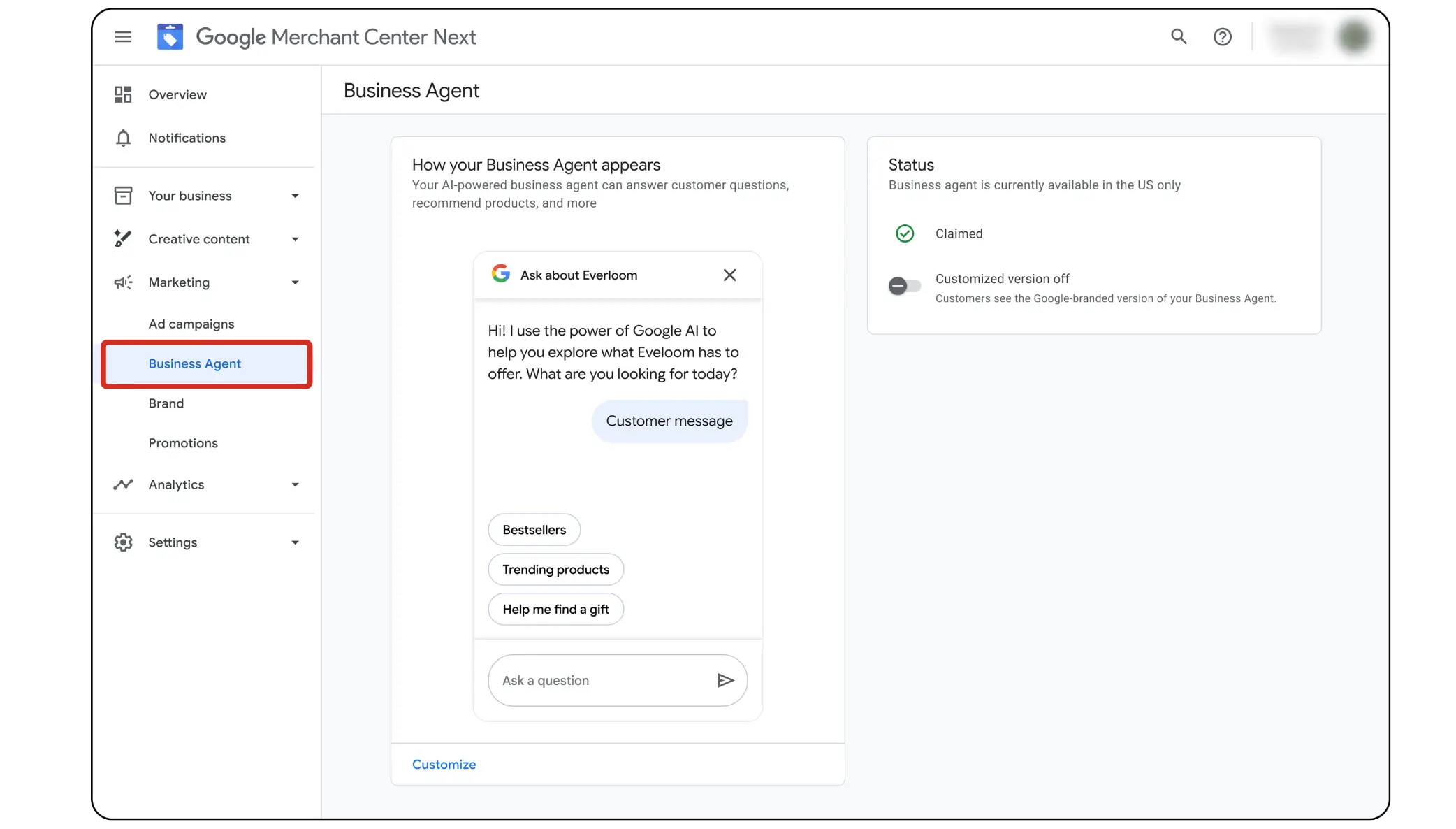Open the hamburger main menu
The width and height of the screenshot is (1456, 829).
tap(123, 37)
